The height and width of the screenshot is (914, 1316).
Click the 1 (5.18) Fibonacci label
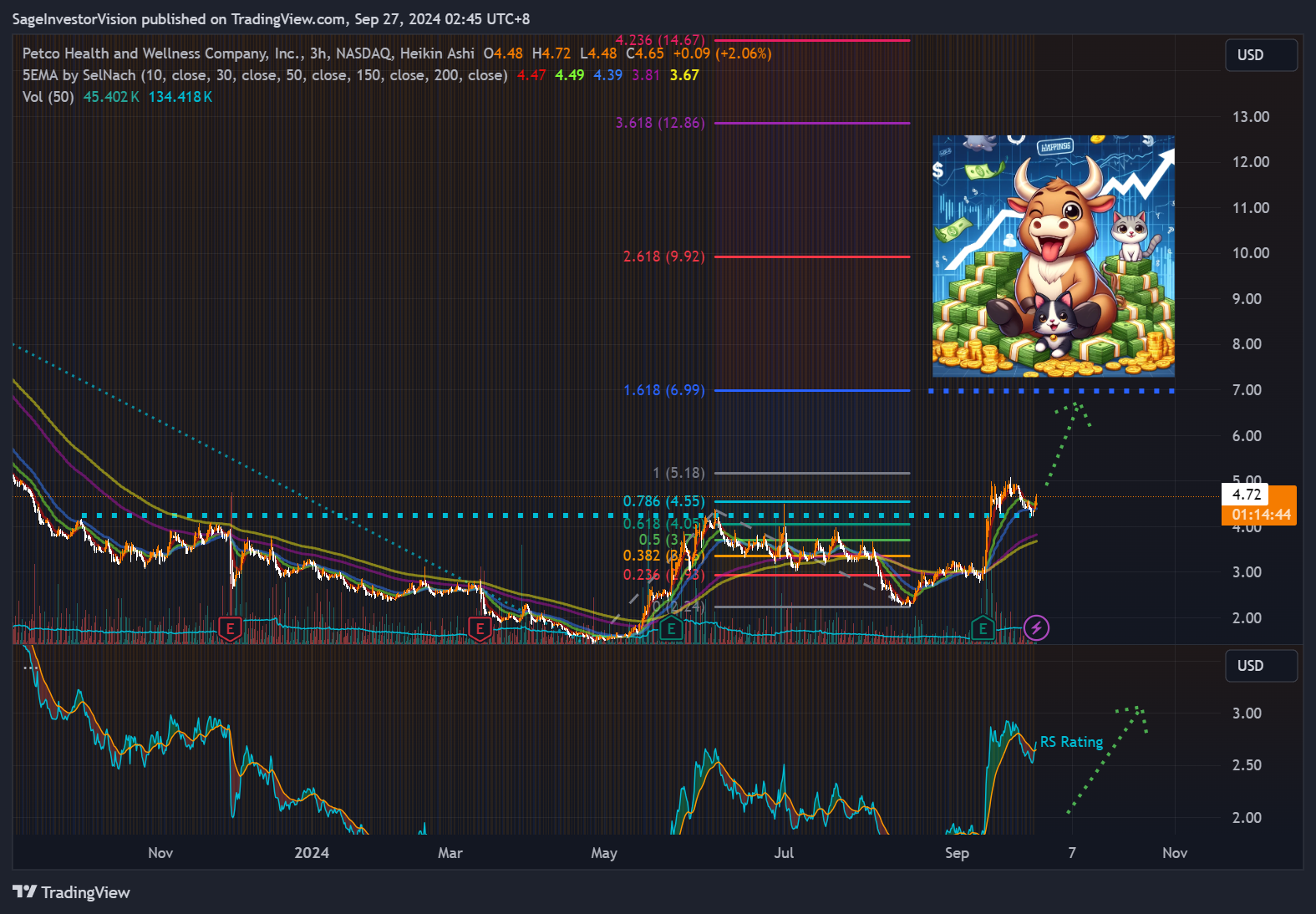click(x=678, y=473)
